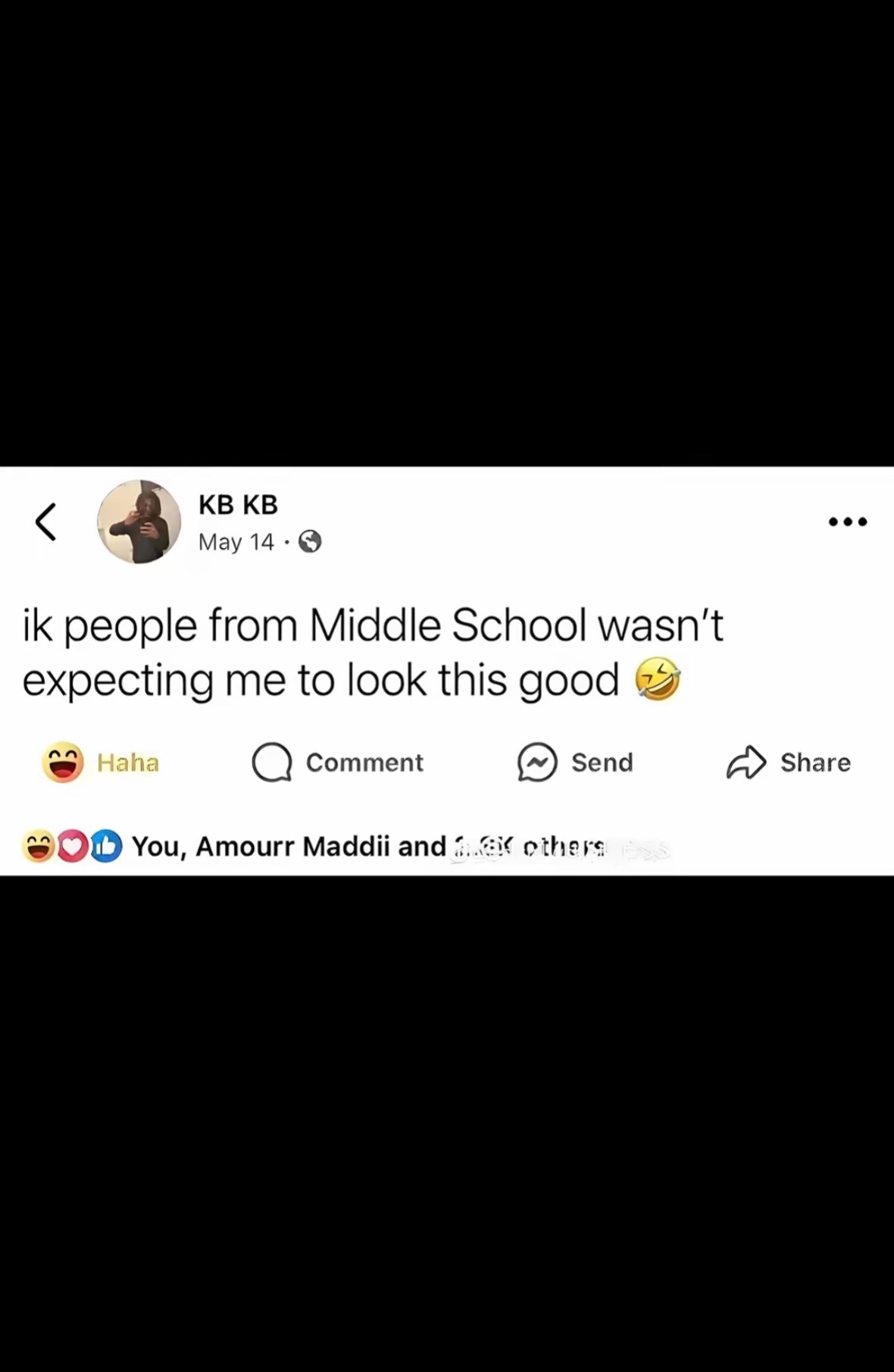The width and height of the screenshot is (894, 1372).
Task: Click the Share arrow icon
Action: pos(746,763)
